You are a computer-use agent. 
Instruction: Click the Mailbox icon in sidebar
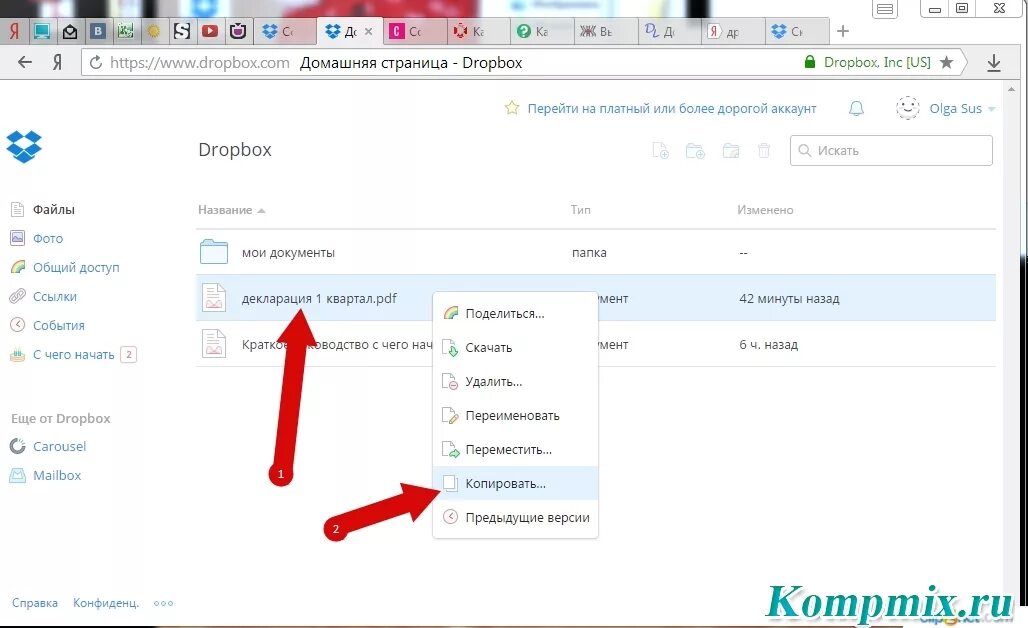18,475
